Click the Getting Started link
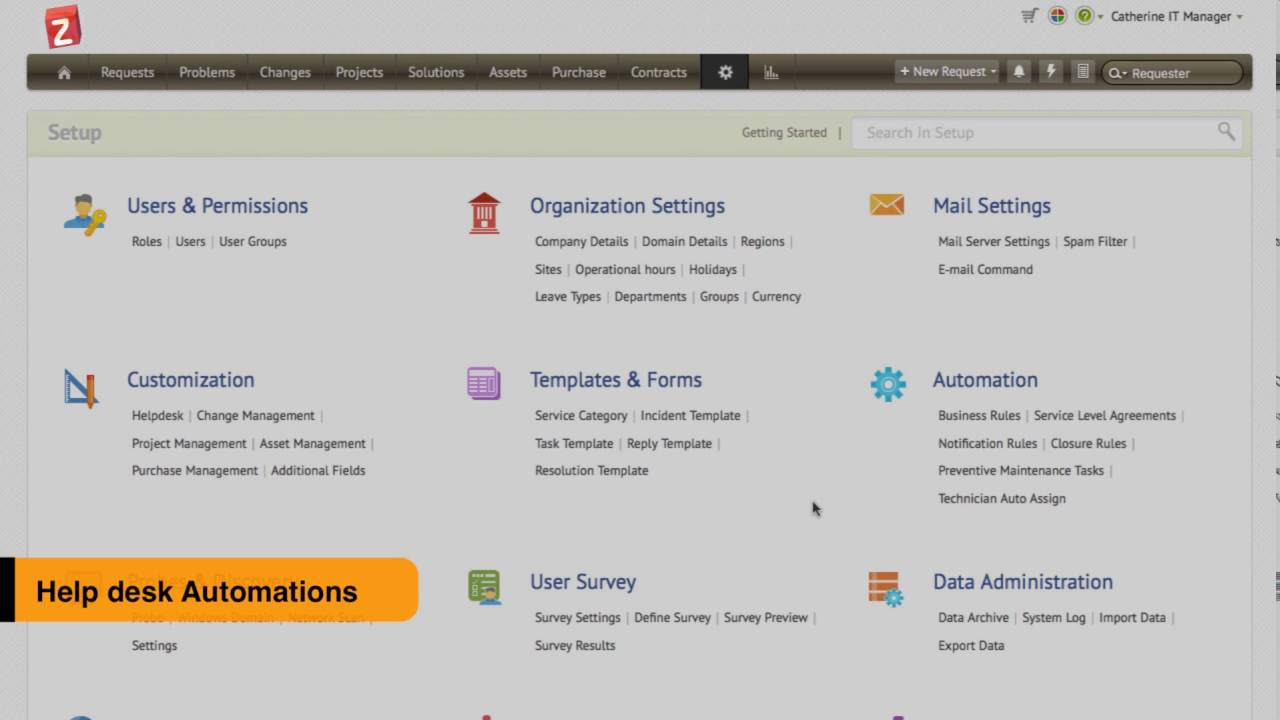This screenshot has width=1280, height=720. [x=784, y=132]
